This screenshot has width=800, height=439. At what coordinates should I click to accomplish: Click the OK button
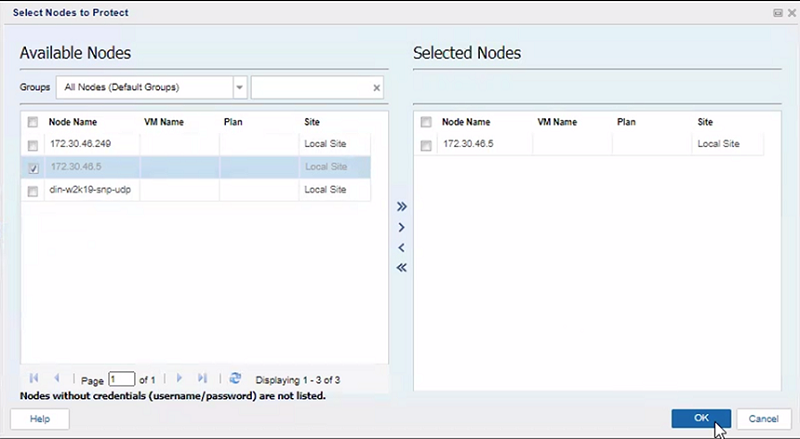point(701,418)
